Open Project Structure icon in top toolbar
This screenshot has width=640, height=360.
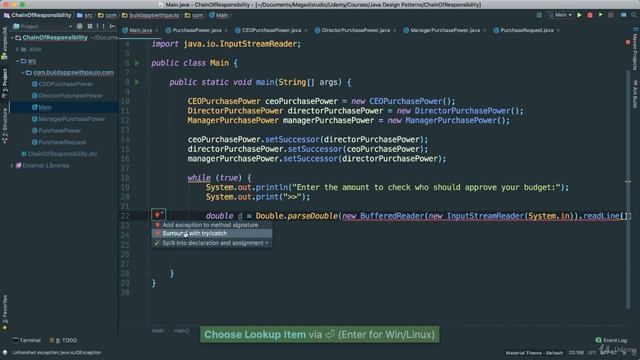point(623,15)
